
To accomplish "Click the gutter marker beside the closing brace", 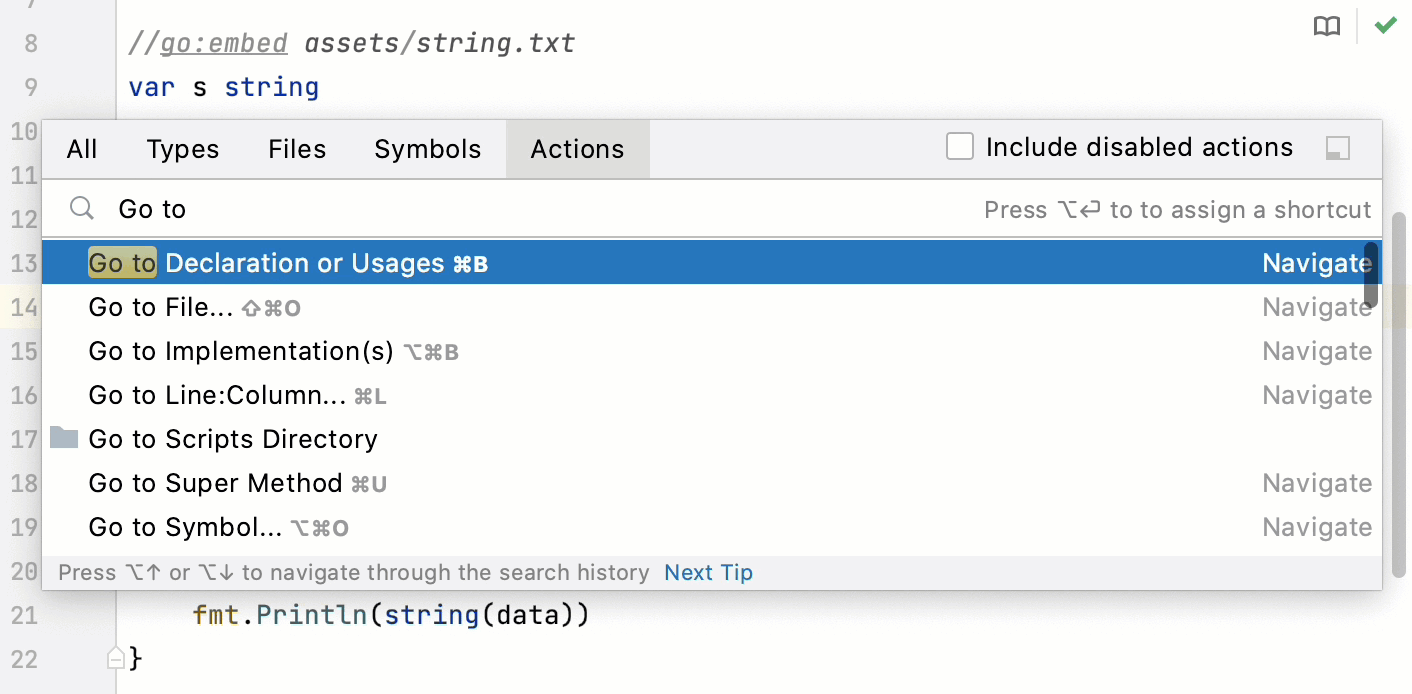I will coord(115,655).
